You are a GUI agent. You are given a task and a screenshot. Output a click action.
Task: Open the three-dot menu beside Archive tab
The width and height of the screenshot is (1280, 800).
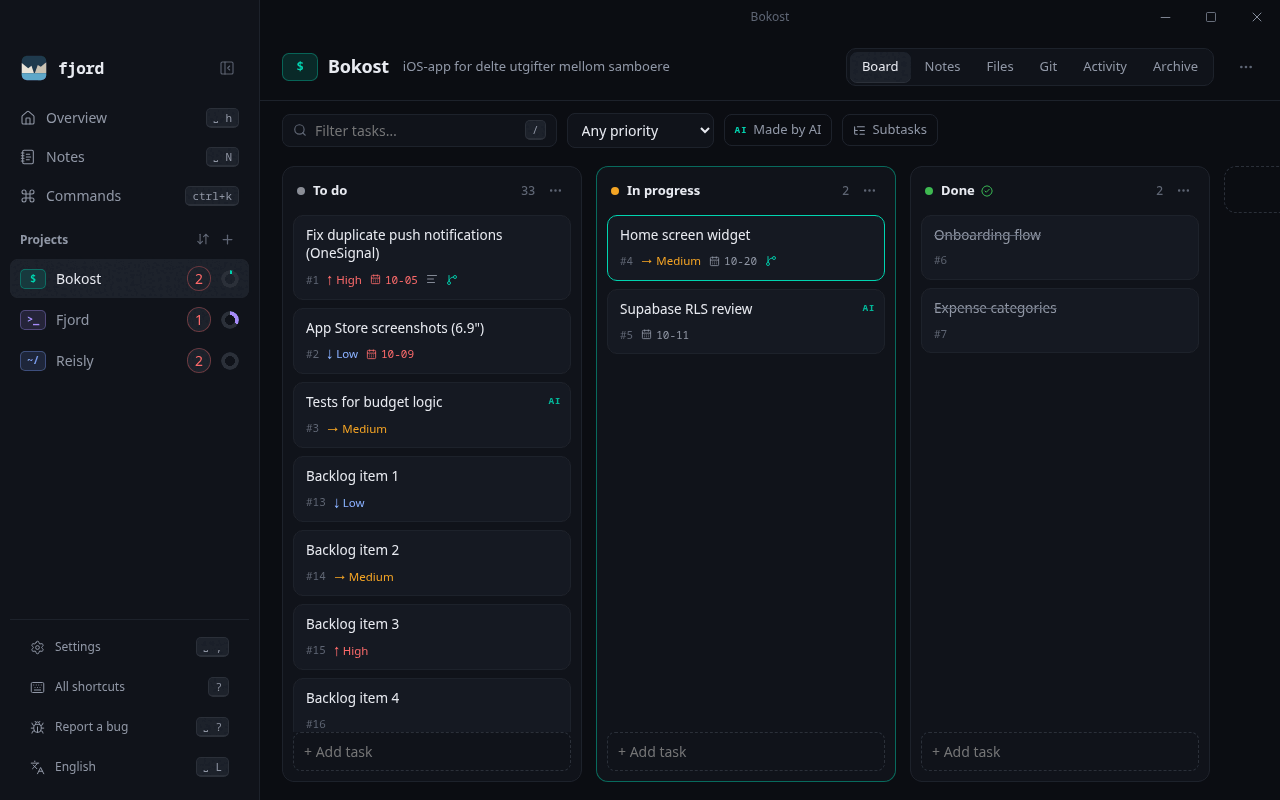(x=1246, y=67)
